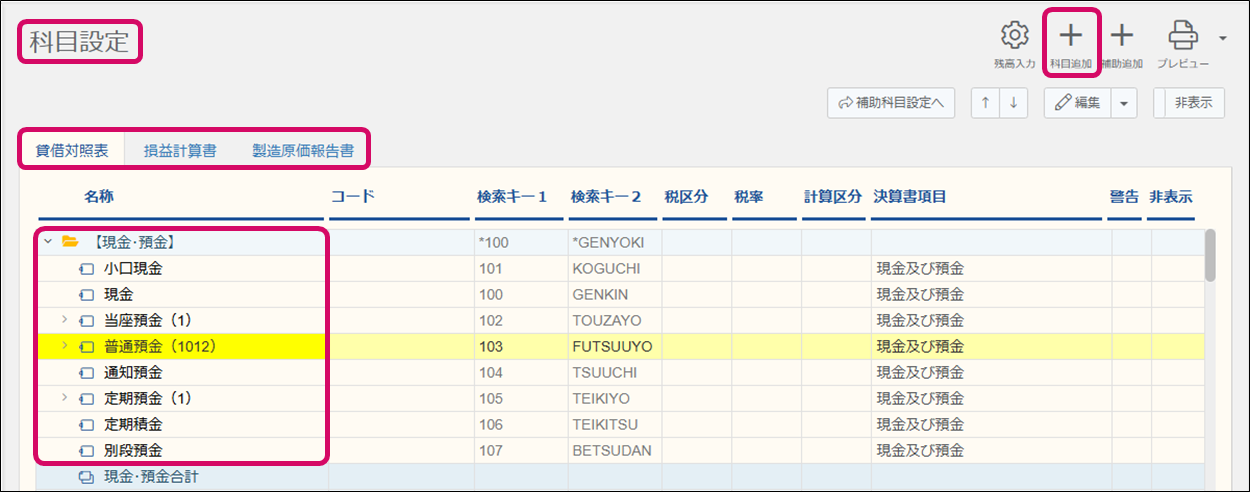Click the プレビュー printer icon

coord(1183,36)
